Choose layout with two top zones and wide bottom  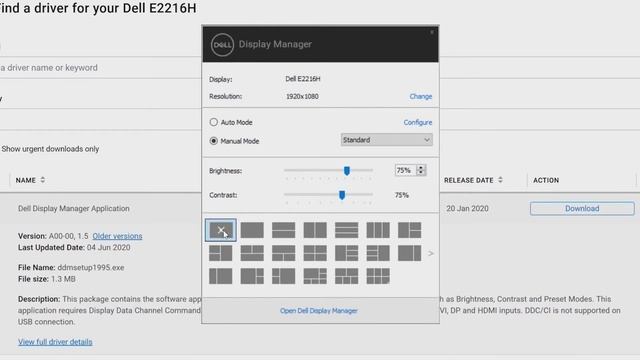(x=252, y=253)
